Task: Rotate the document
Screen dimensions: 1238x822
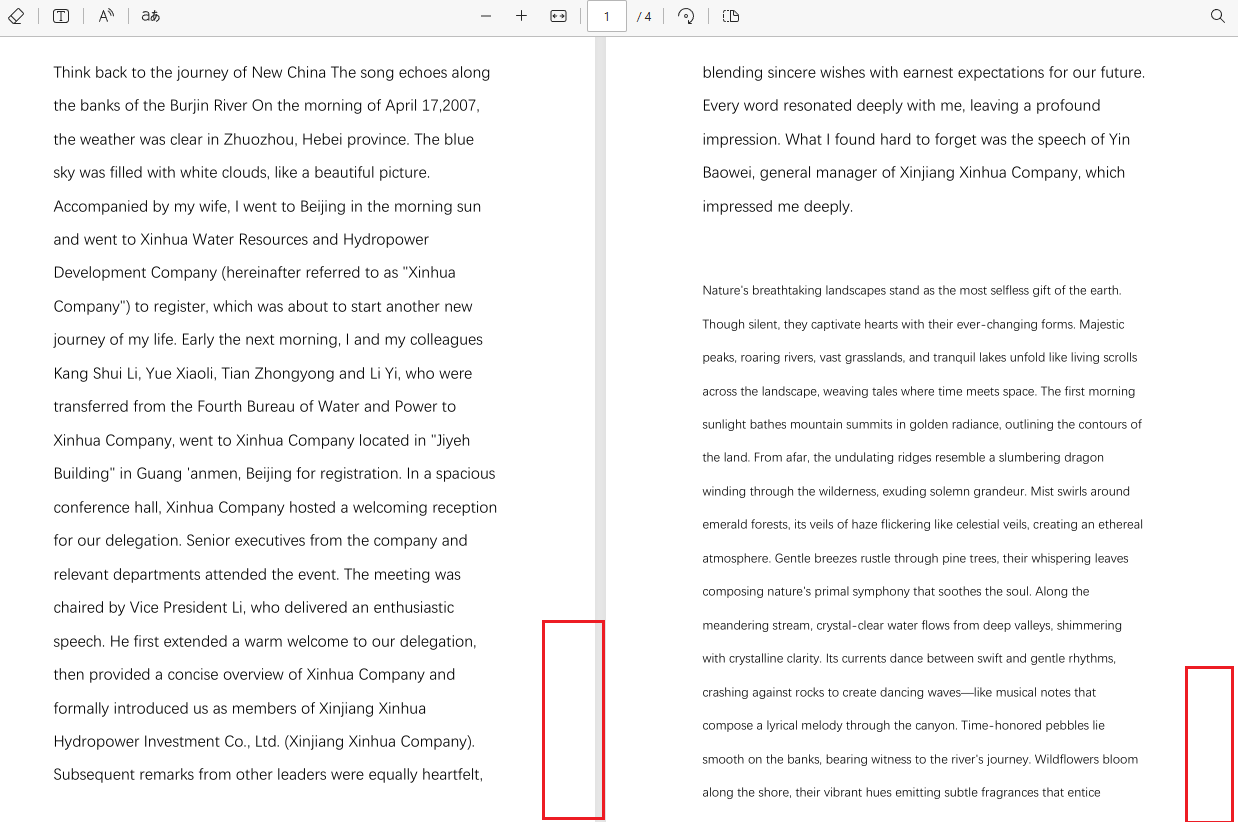Action: pyautogui.click(x=686, y=16)
